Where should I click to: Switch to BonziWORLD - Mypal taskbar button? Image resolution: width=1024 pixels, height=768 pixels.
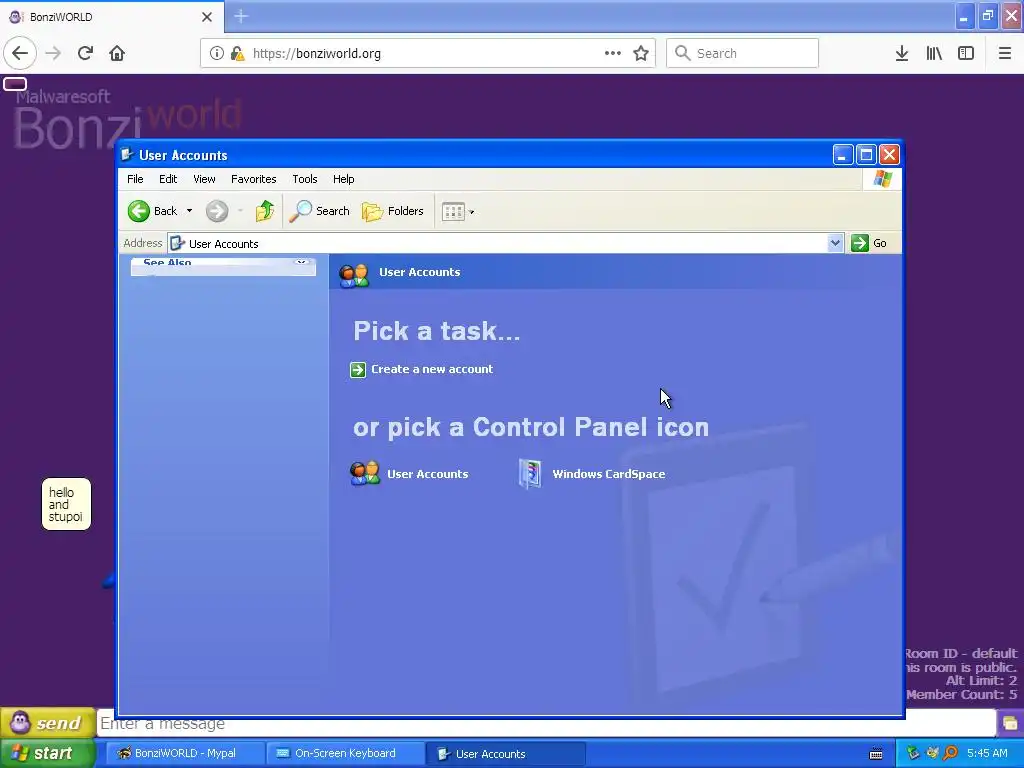(x=183, y=753)
